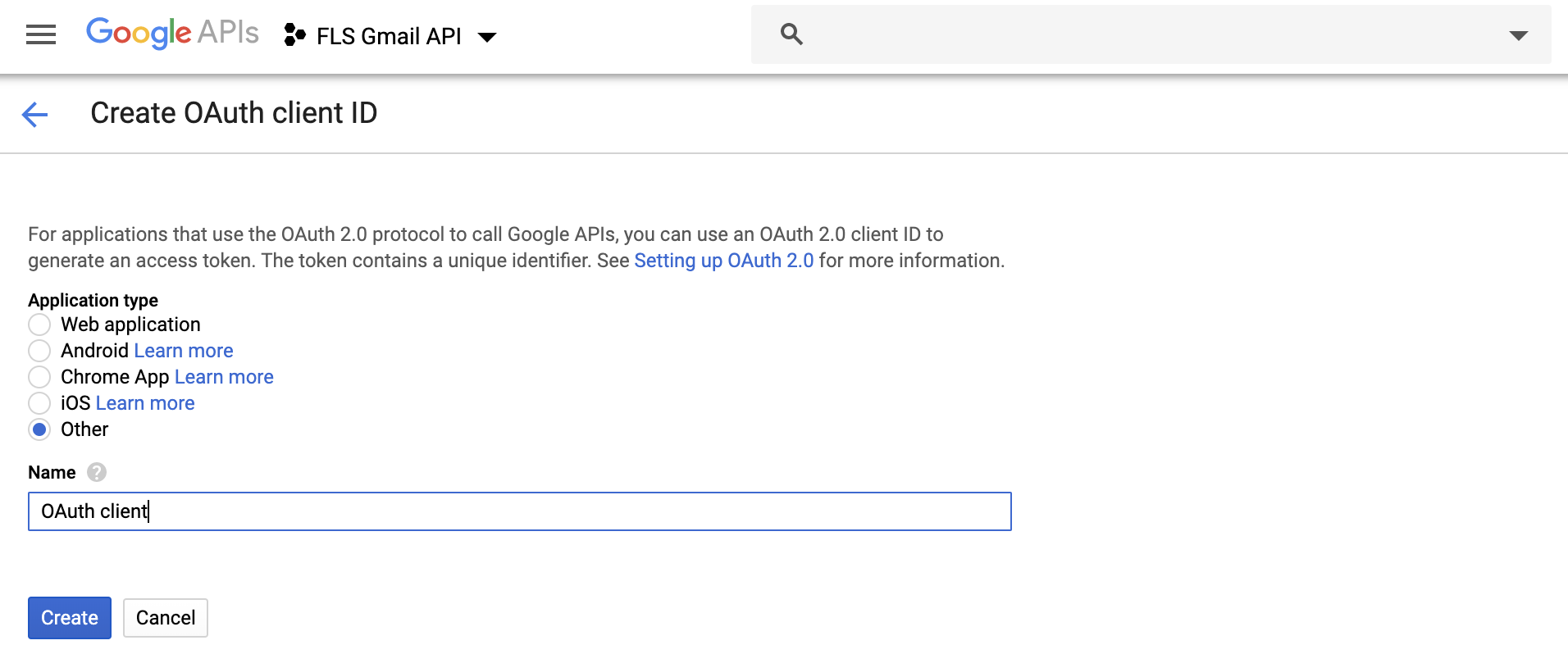
Task: Click Learn more beside Chrome App
Action: (x=223, y=376)
